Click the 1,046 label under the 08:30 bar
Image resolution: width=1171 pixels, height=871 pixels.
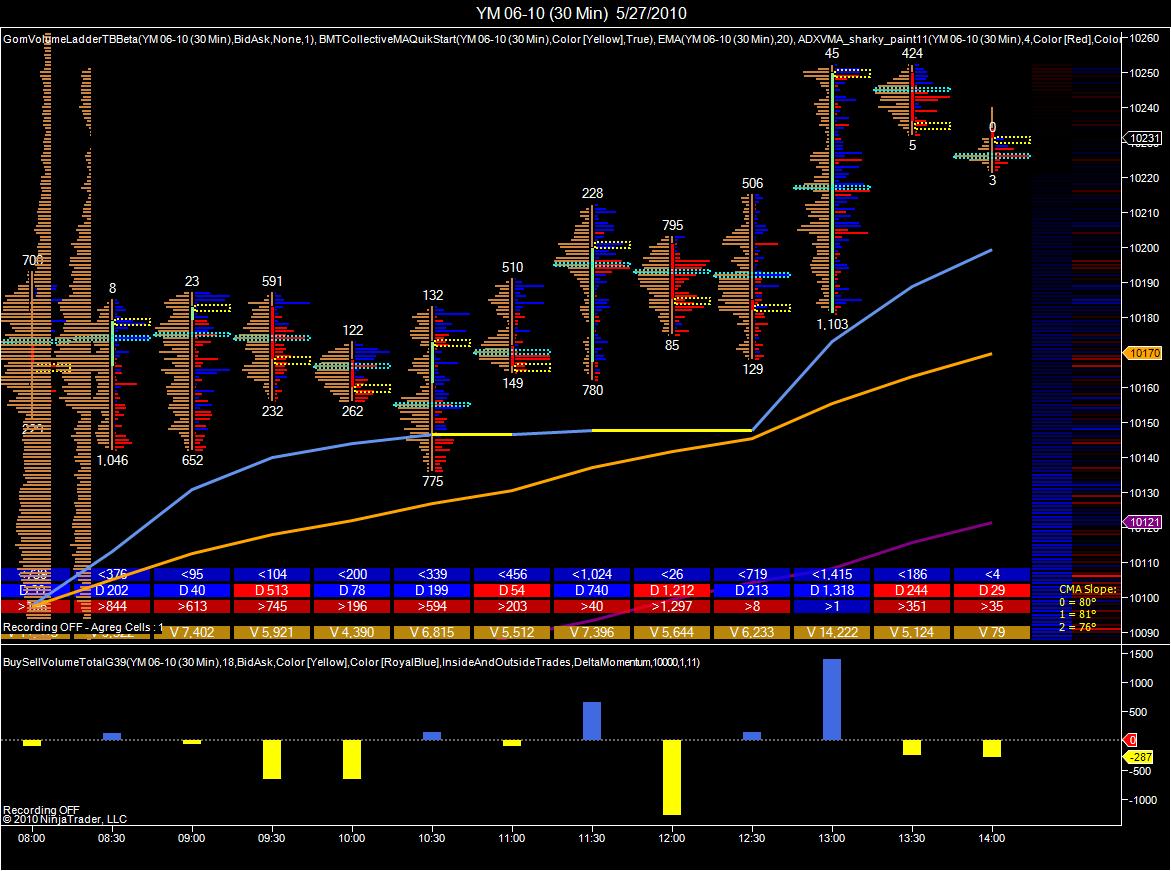click(x=112, y=460)
